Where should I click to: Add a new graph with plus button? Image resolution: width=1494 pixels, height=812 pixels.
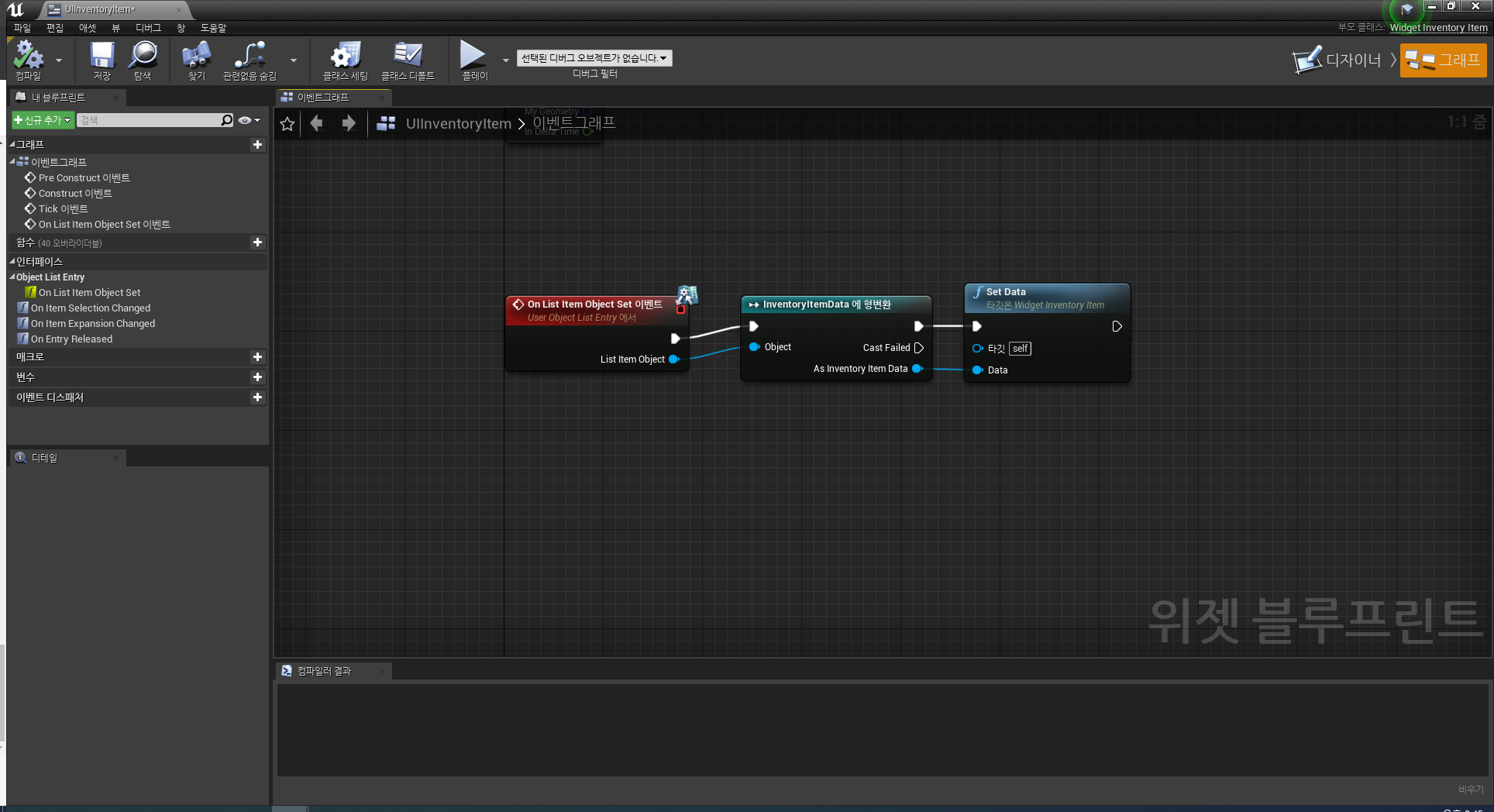tap(257, 144)
